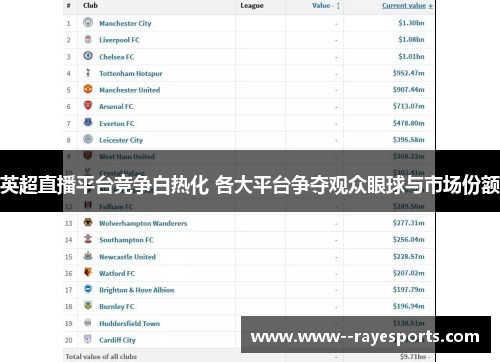500x362 pixels.
Task: Click the $395.58m value cell
Action: coord(409,140)
